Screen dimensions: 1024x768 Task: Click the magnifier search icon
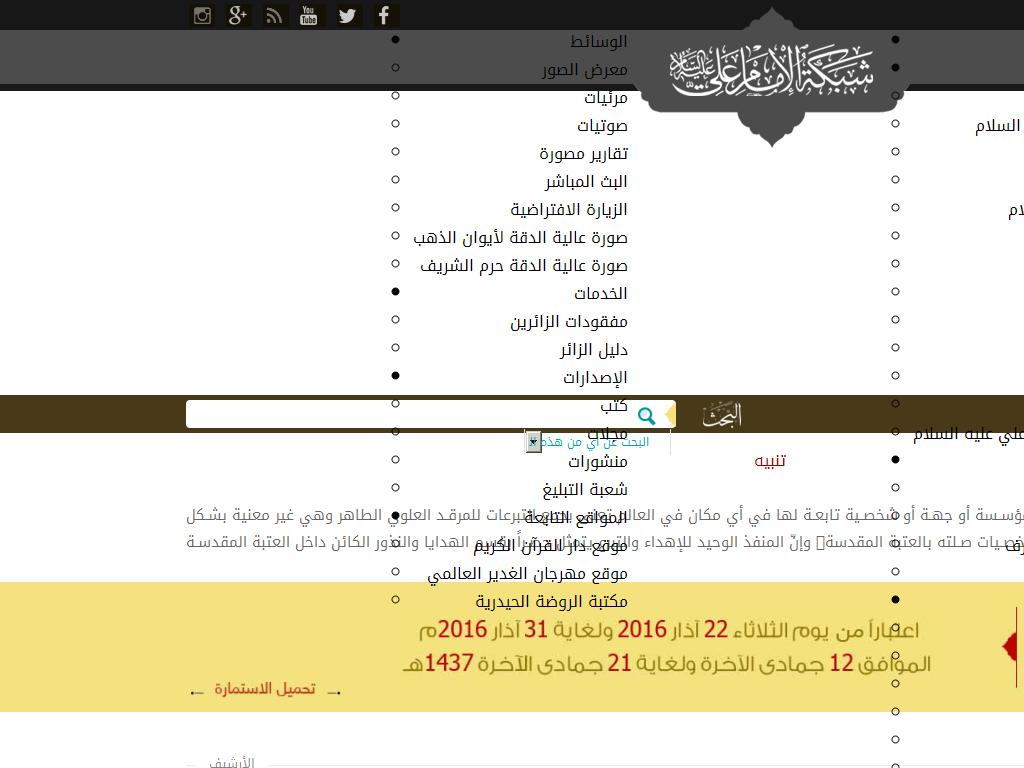[x=647, y=415]
